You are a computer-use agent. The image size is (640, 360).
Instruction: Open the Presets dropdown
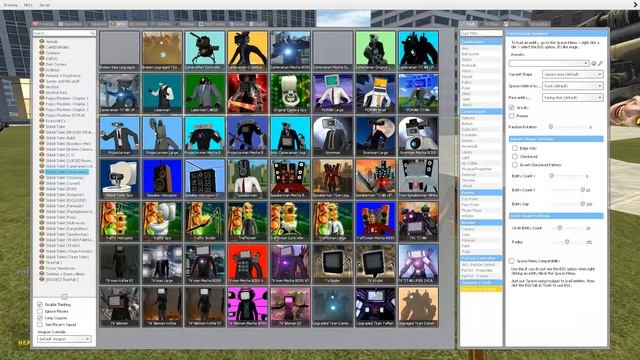(x=549, y=63)
